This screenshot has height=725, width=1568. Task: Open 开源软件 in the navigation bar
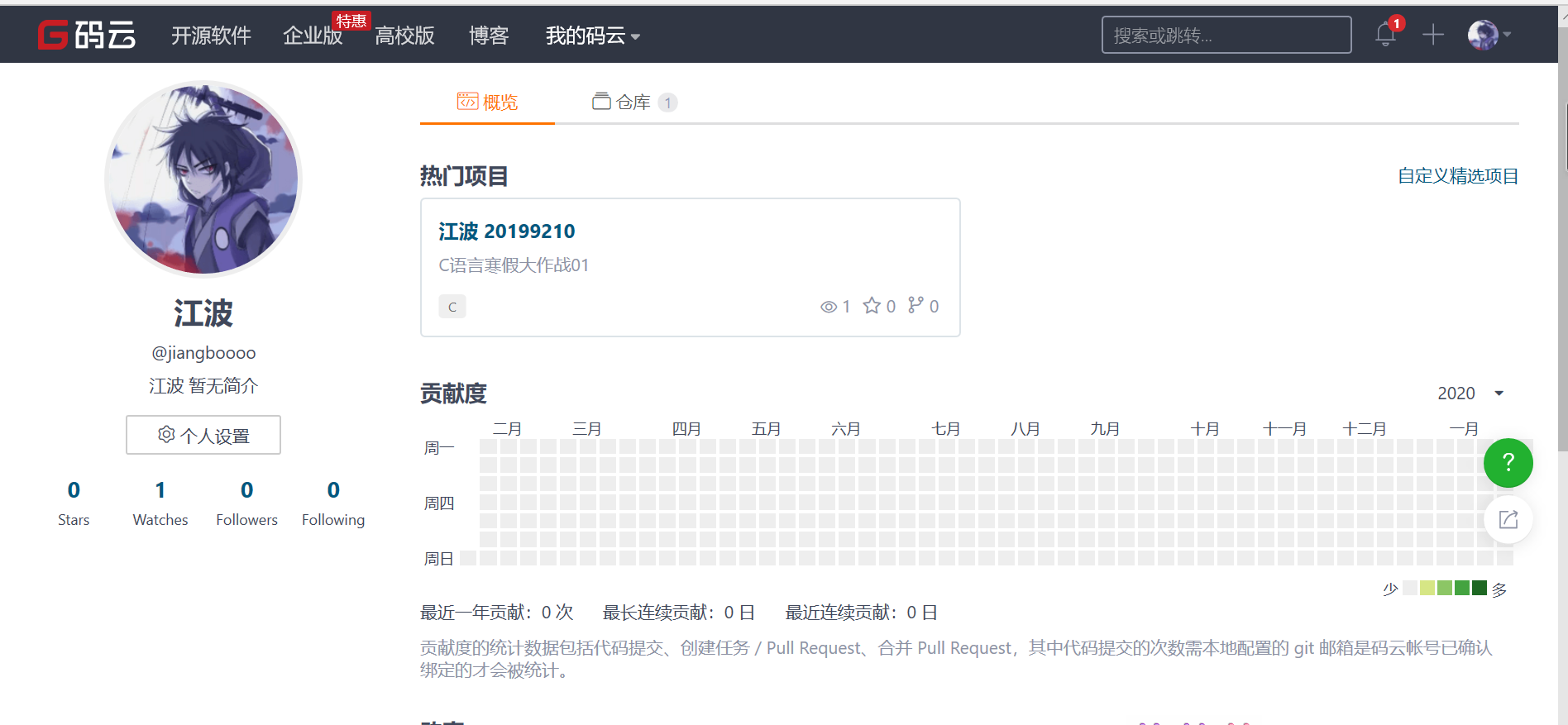[x=211, y=36]
